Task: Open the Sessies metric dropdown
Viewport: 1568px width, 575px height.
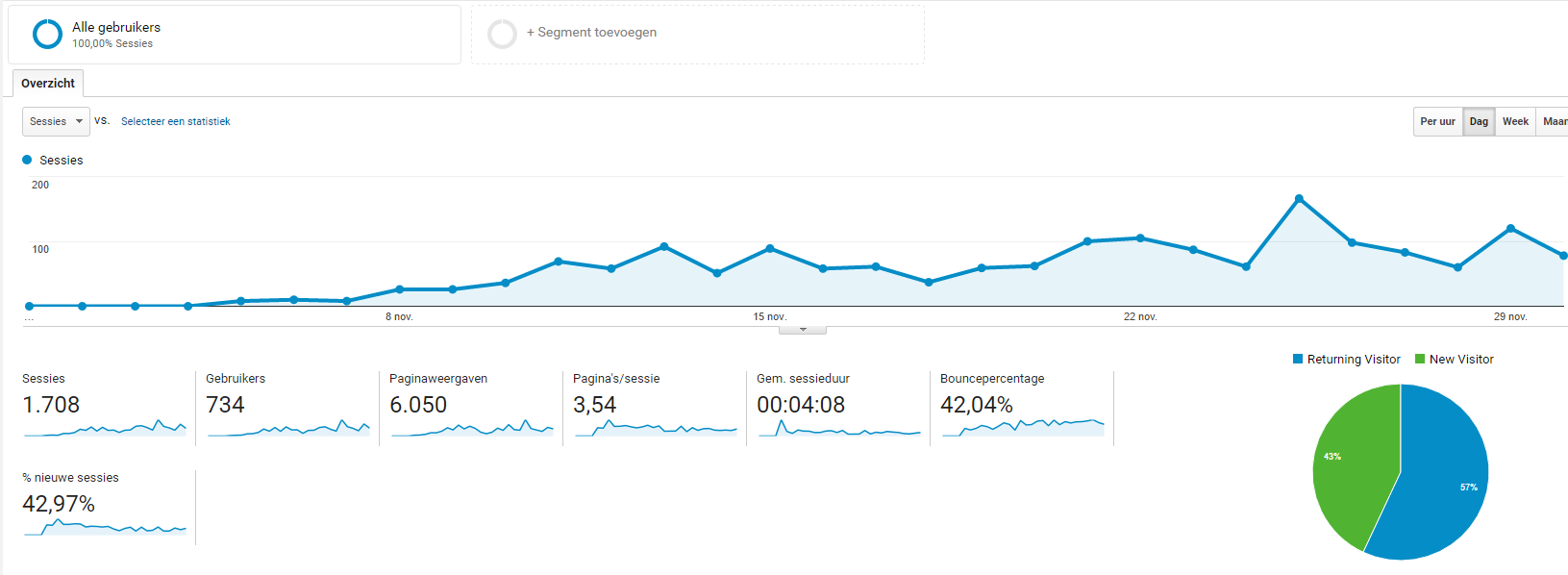Action: pyautogui.click(x=56, y=121)
